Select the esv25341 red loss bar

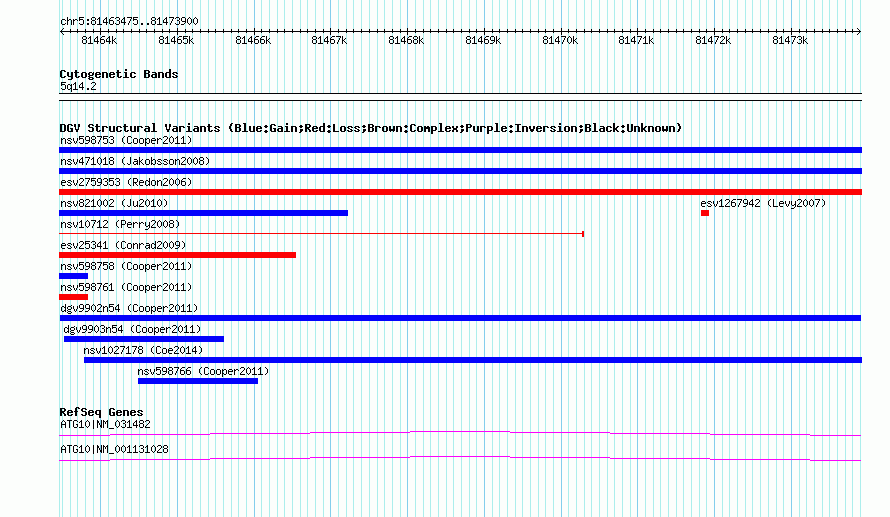[x=177, y=255]
